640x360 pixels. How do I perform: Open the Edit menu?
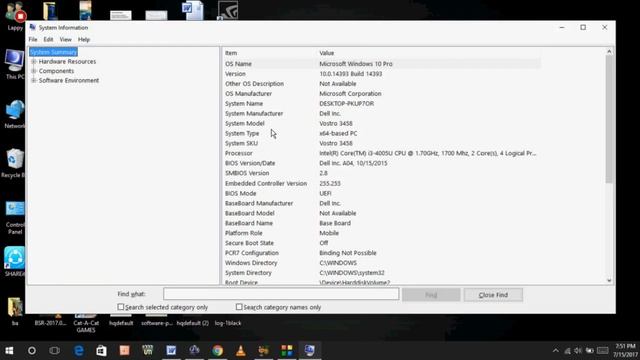(x=48, y=40)
